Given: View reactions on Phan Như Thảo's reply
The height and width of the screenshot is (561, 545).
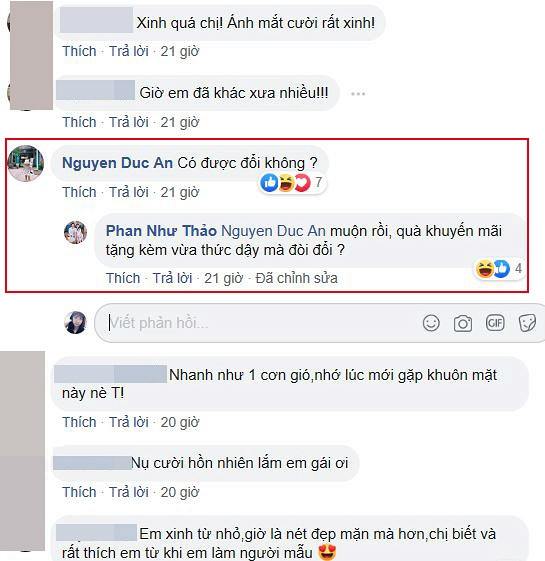Looking at the screenshot, I should pyautogui.click(x=498, y=269).
